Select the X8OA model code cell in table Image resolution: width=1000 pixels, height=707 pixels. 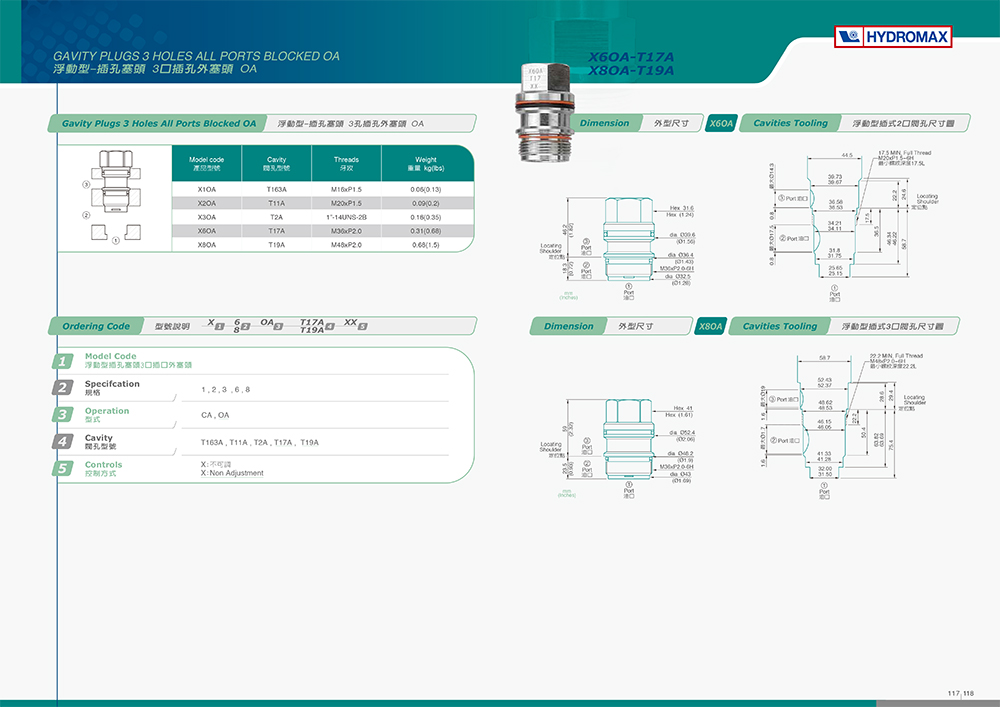207,245
